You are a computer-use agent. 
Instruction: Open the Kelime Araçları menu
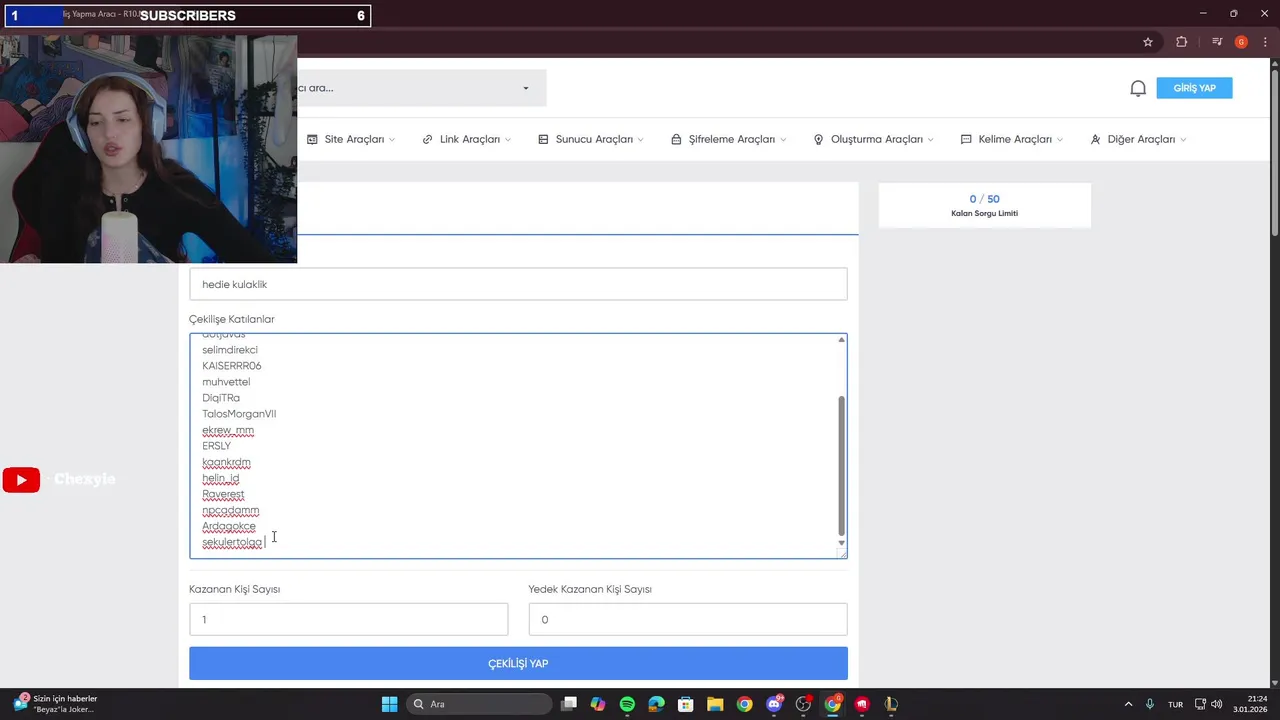tap(1012, 139)
